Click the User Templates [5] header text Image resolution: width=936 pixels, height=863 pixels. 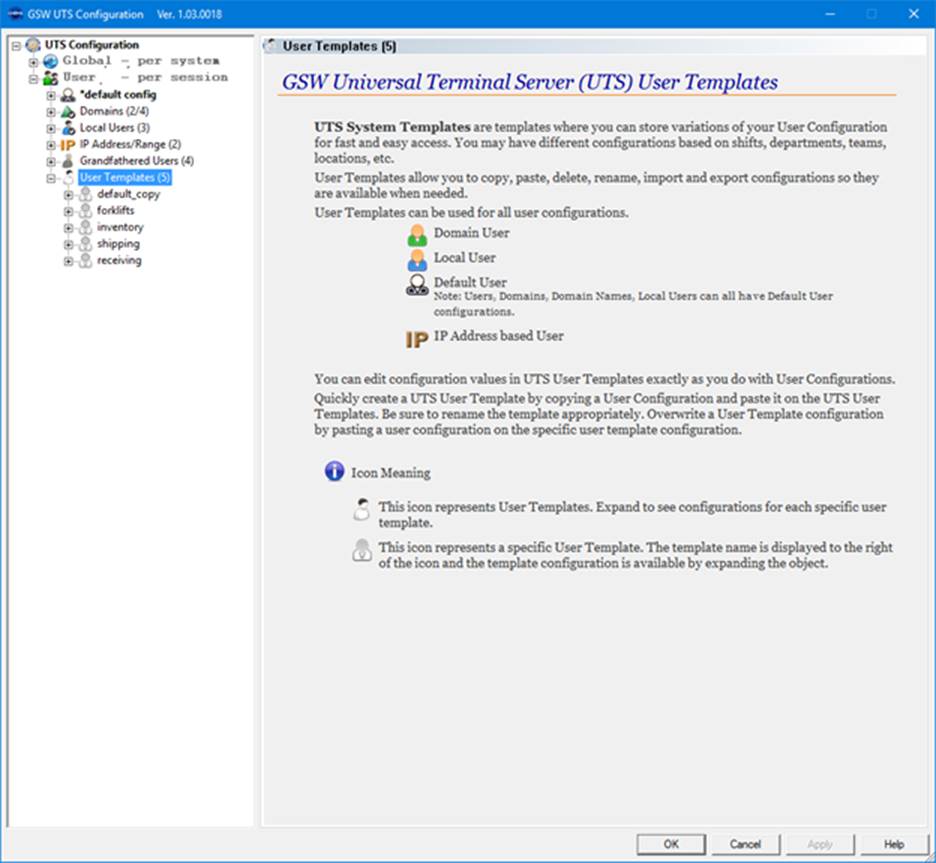point(340,46)
